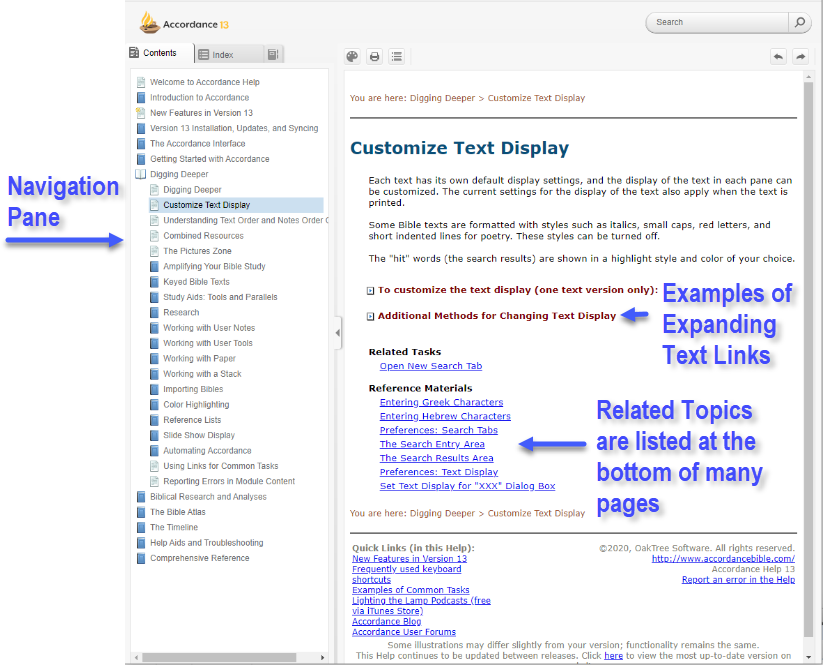This screenshot has height=665, width=823.
Task: Open 'Entering Greek Characters' link
Action: (x=441, y=402)
